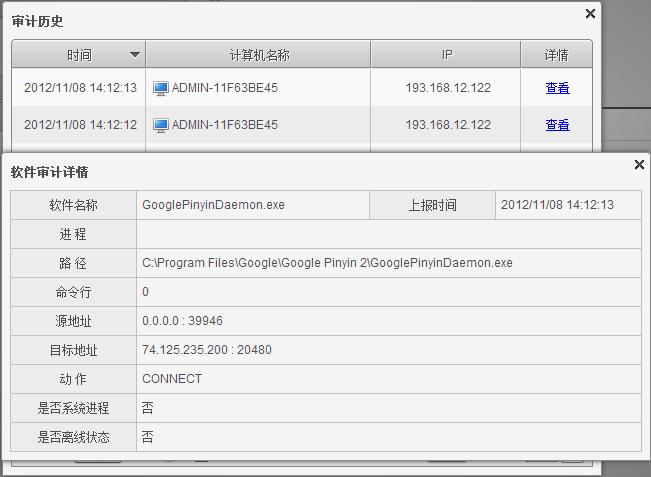Select IP 193.168.12.122 in 14:12:12 row

448,125
